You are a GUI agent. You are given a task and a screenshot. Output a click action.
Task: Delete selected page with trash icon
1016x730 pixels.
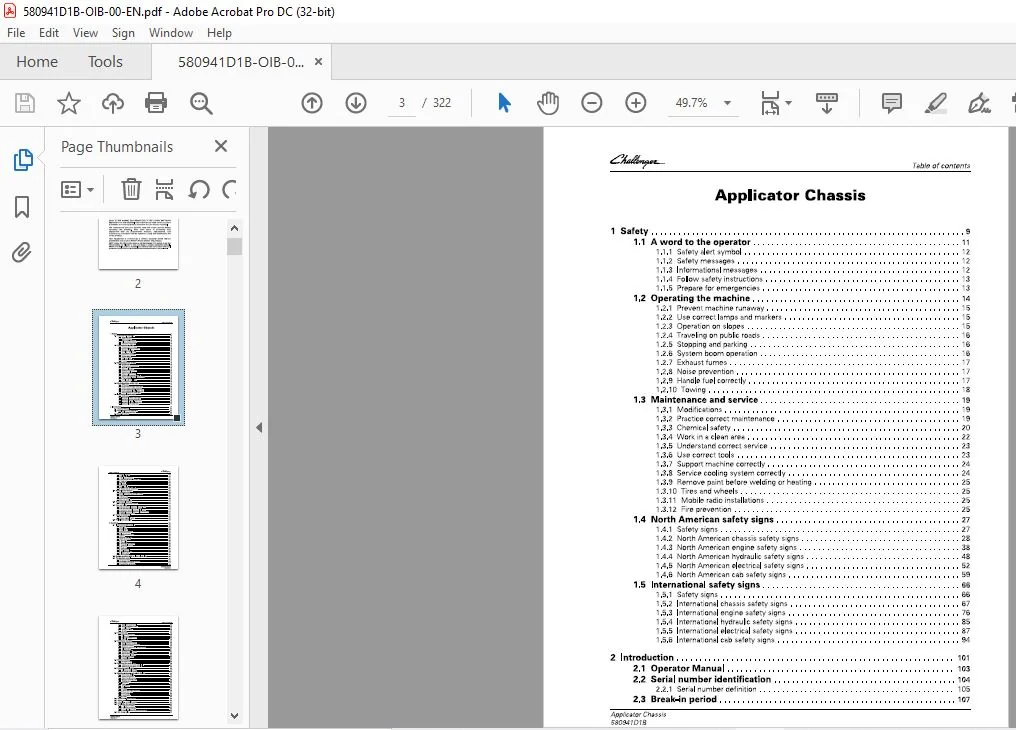pyautogui.click(x=131, y=190)
